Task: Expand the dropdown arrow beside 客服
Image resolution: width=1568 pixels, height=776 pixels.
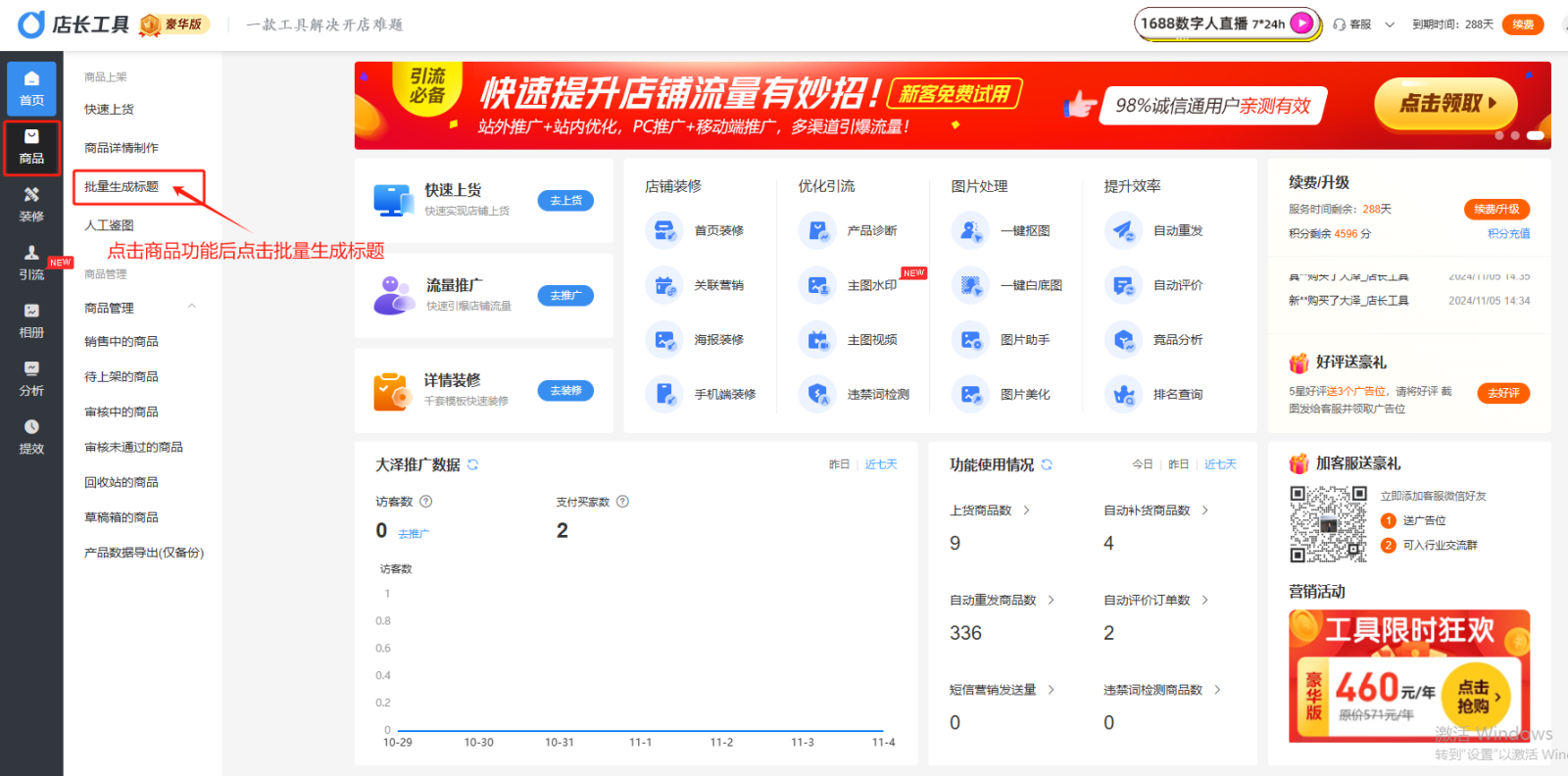Action: (1390, 24)
